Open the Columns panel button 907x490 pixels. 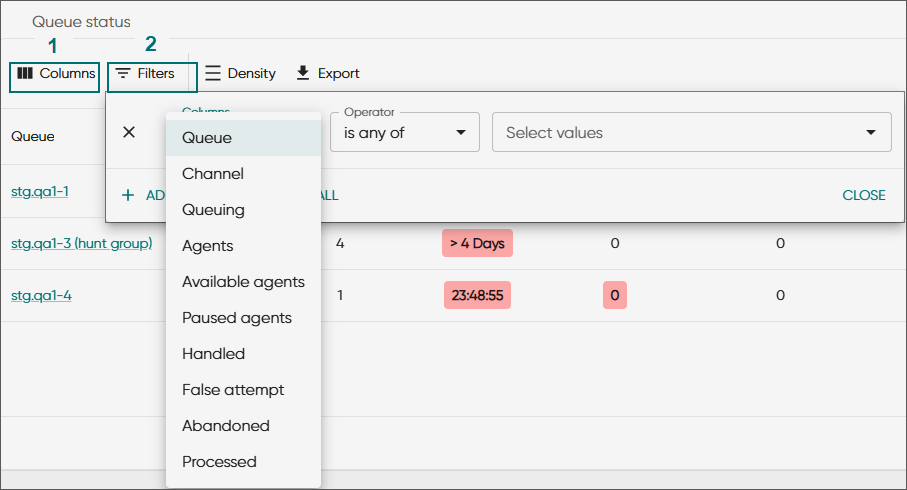coord(55,73)
